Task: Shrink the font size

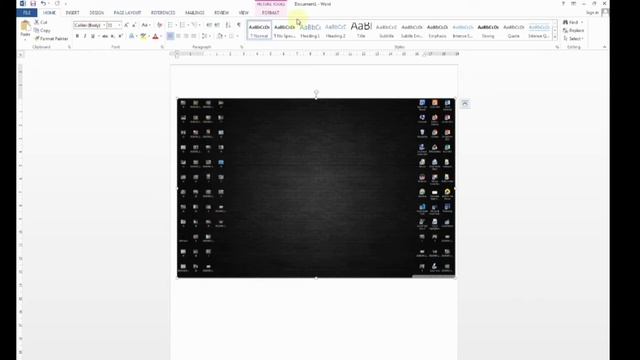Action: pos(134,25)
